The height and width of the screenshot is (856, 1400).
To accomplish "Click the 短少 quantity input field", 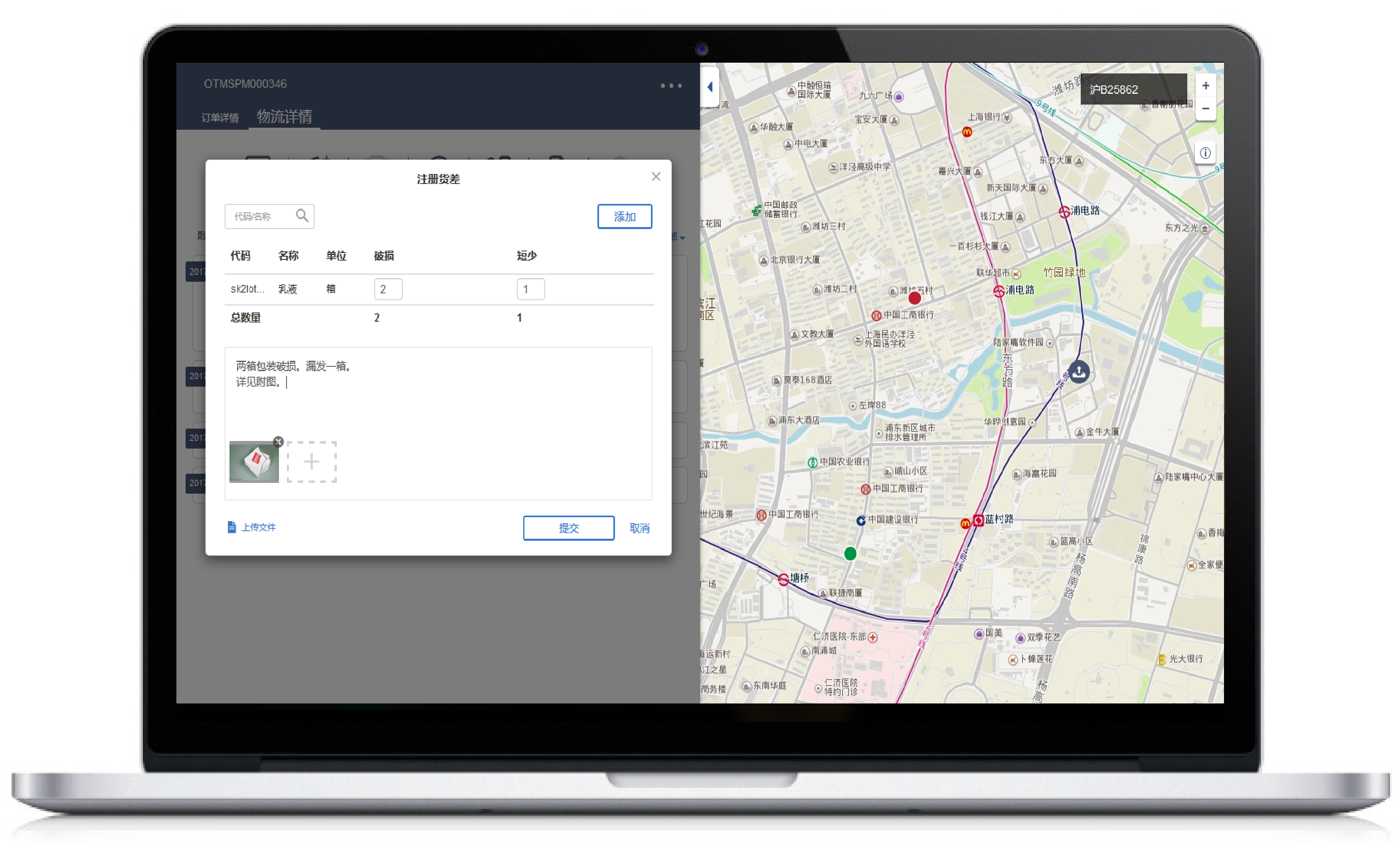I will (530, 289).
